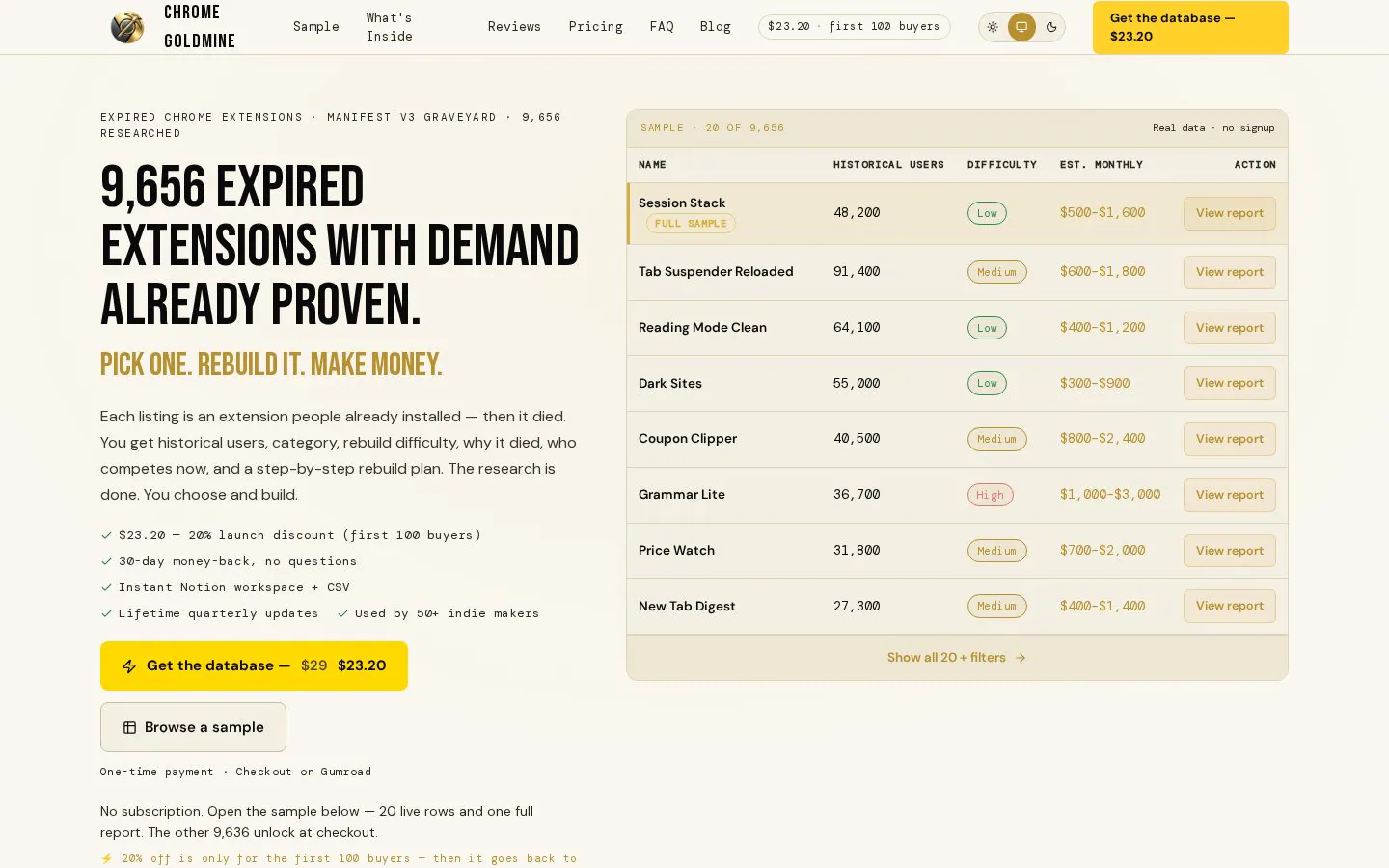Click the header Get the database $23.20 button
The height and width of the screenshot is (868, 1389).
coord(1190,27)
